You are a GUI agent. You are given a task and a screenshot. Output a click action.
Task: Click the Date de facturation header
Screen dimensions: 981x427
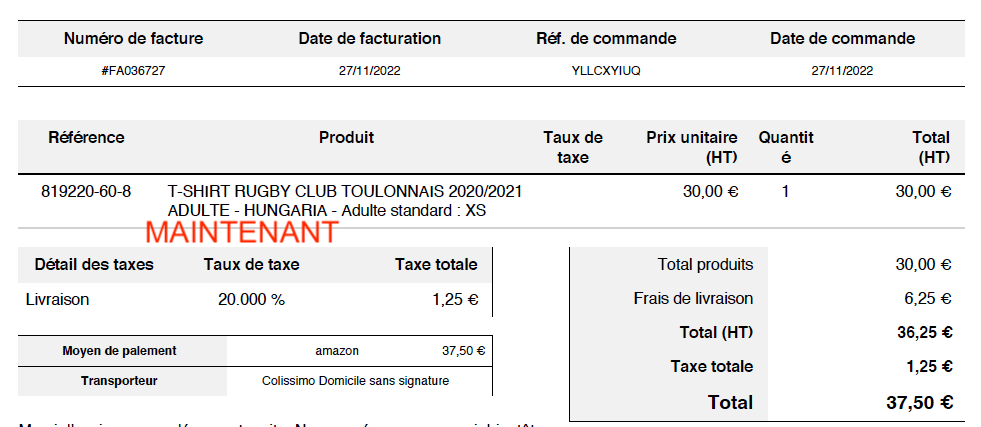point(370,39)
